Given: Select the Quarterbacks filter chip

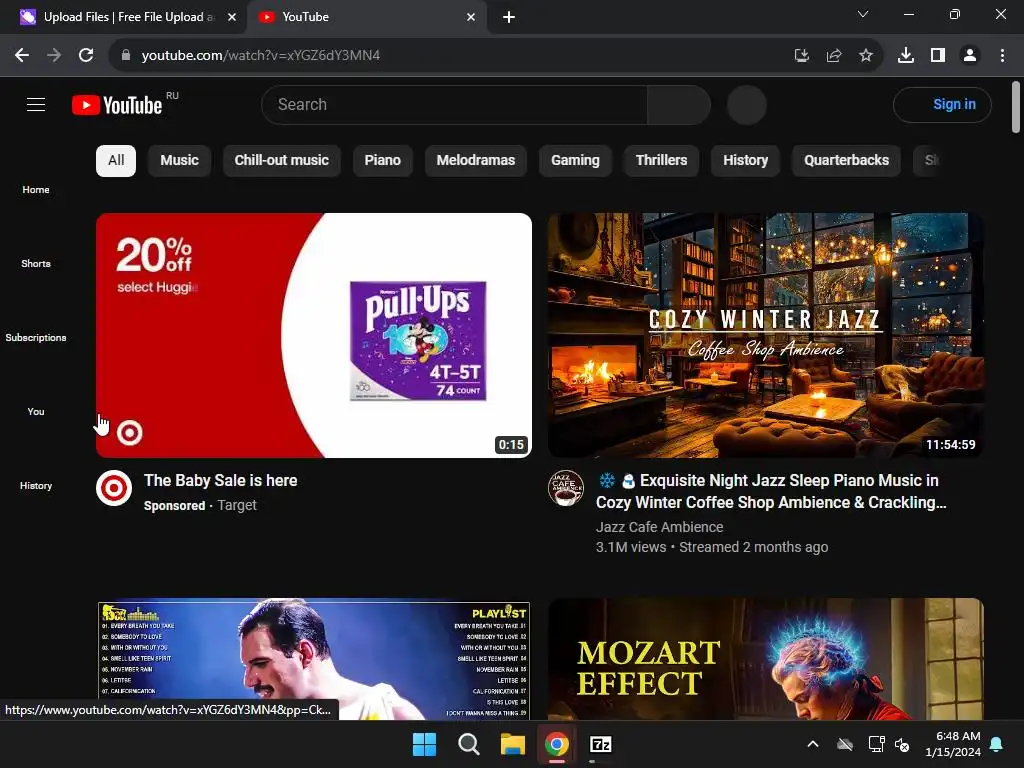Looking at the screenshot, I should pos(846,161).
